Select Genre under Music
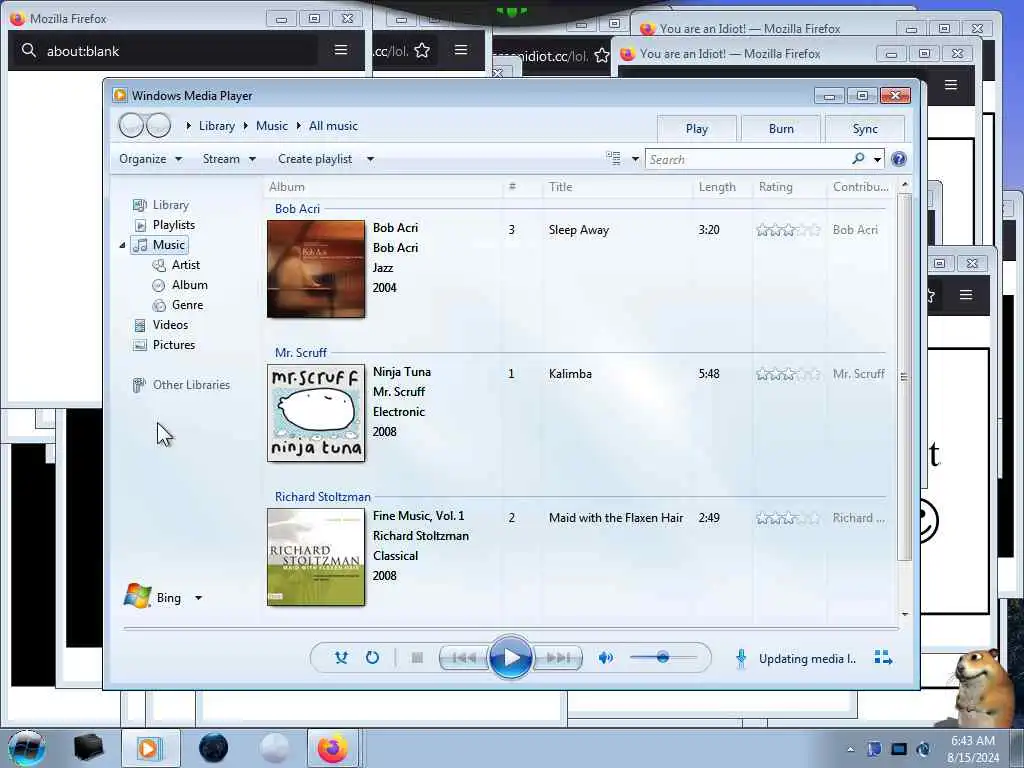Viewport: 1024px width, 768px height. pyautogui.click(x=187, y=305)
